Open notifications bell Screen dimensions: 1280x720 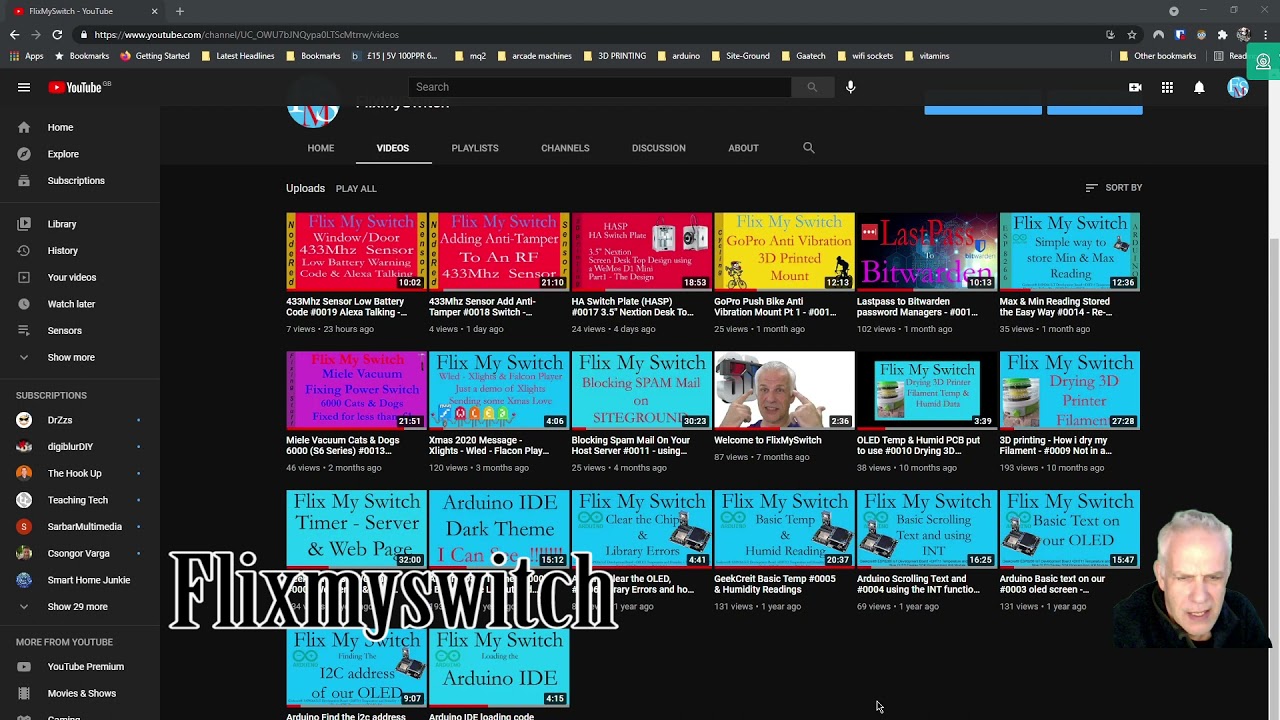(1199, 87)
